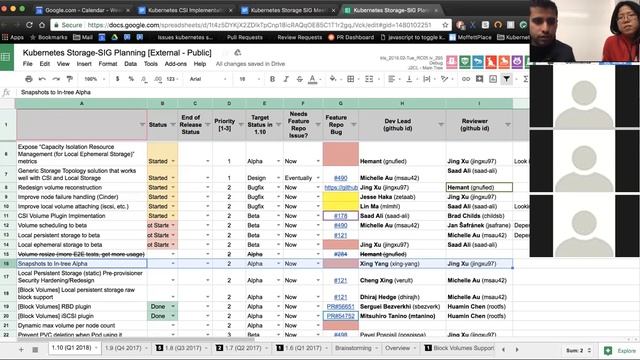
Task: Open the Dev Lead column filter dropdown
Action: 441,124
